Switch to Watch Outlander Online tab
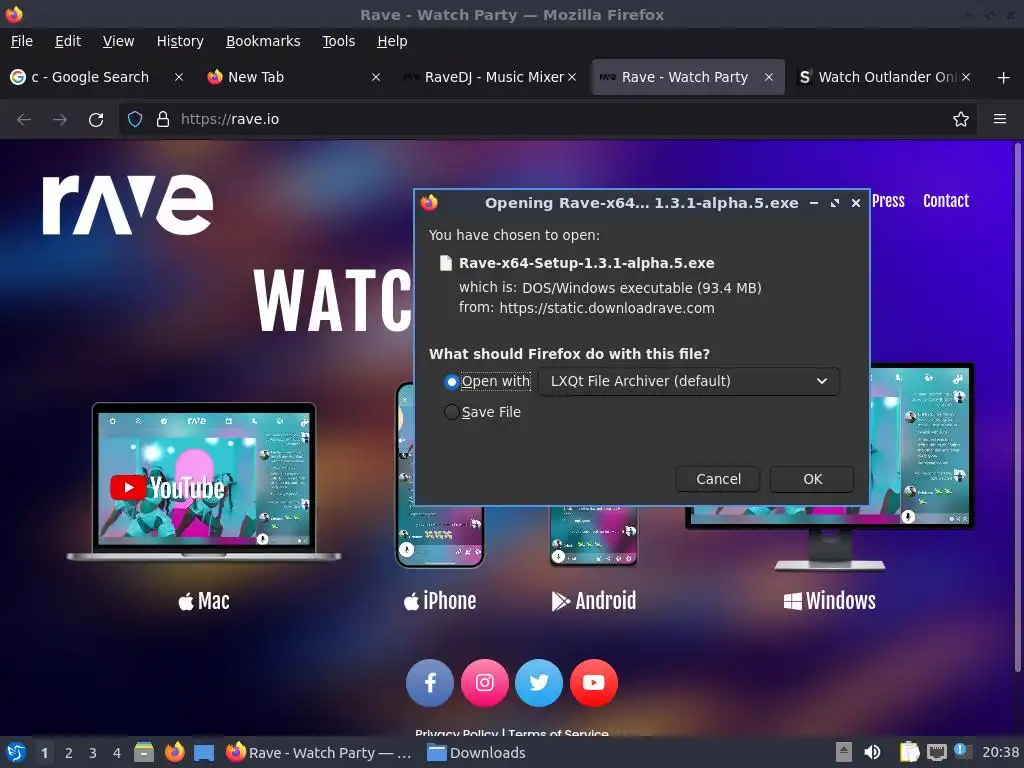The image size is (1024, 768). point(885,77)
